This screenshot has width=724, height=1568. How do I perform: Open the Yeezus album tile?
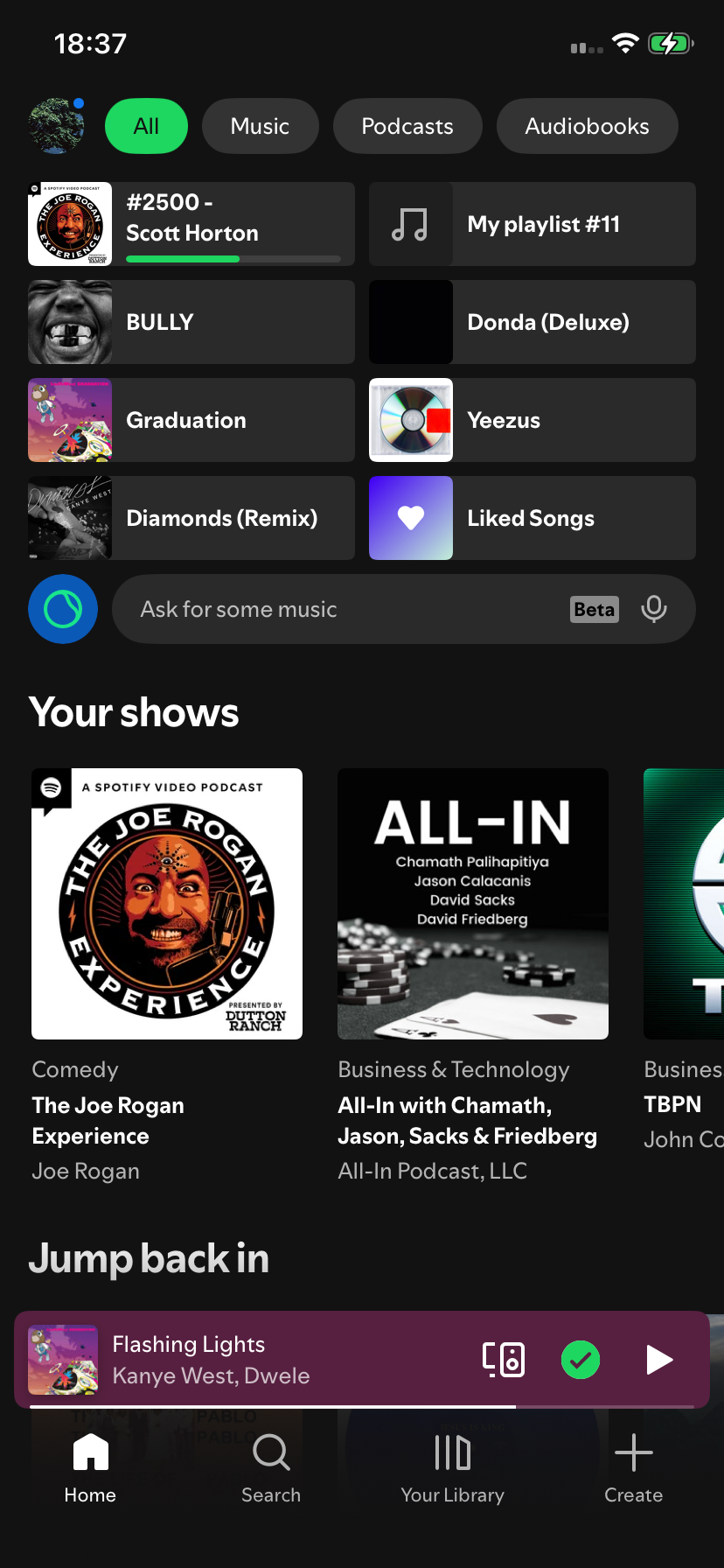pos(533,420)
